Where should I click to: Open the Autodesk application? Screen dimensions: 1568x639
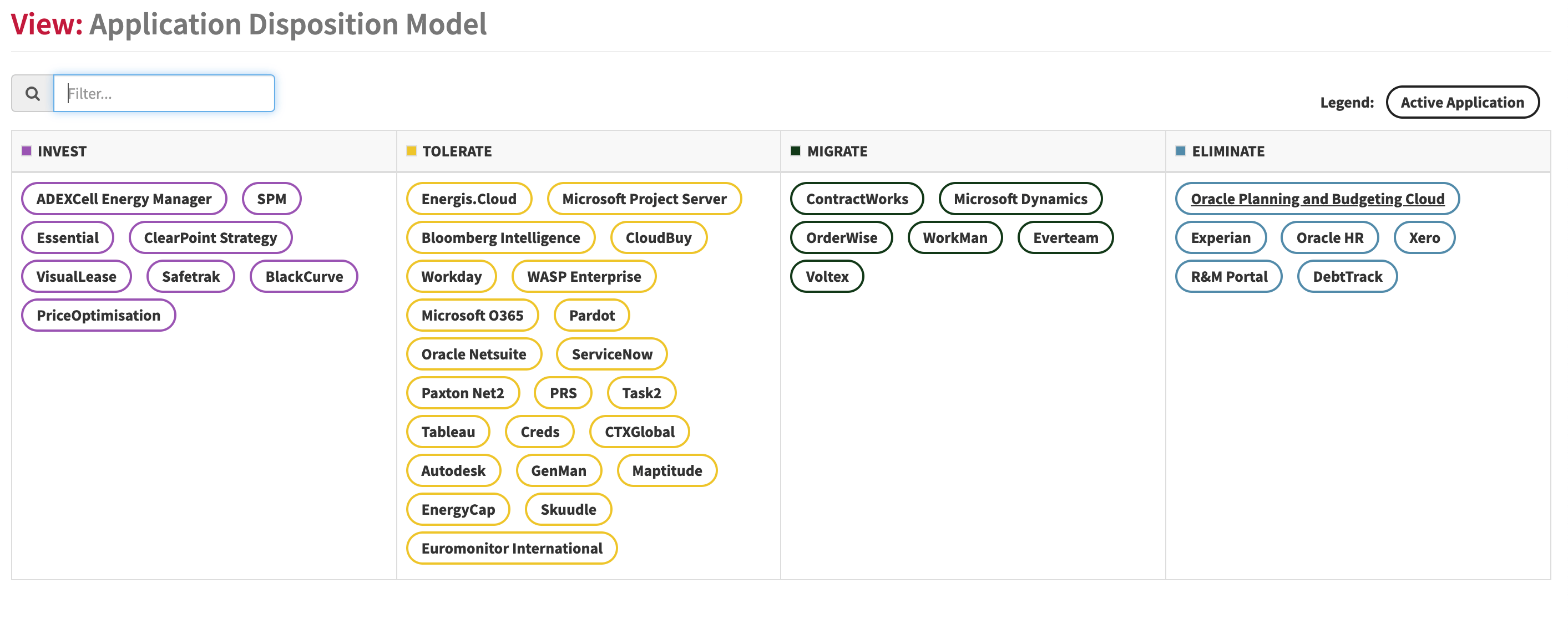453,471
